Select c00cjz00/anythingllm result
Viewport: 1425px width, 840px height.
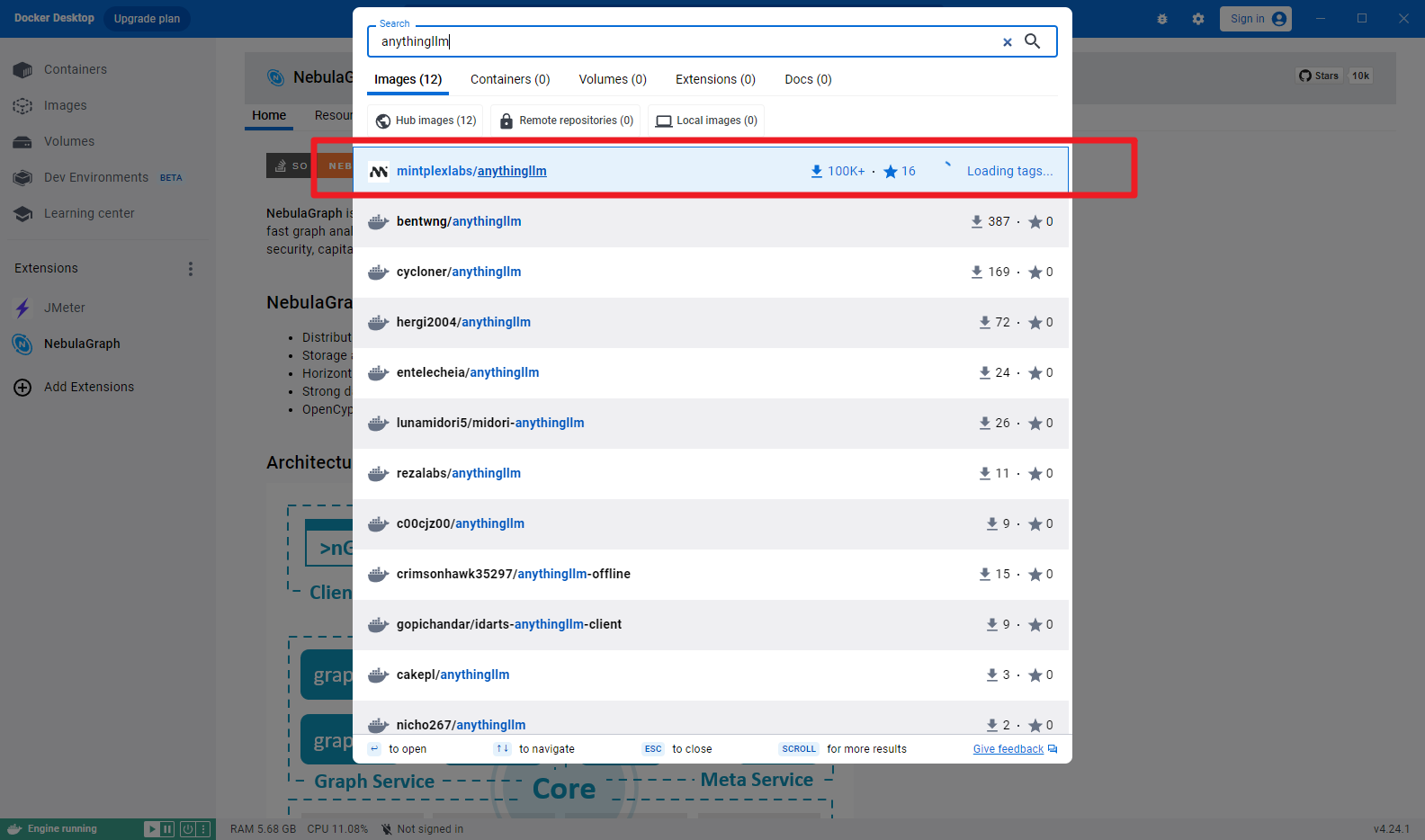click(x=711, y=523)
